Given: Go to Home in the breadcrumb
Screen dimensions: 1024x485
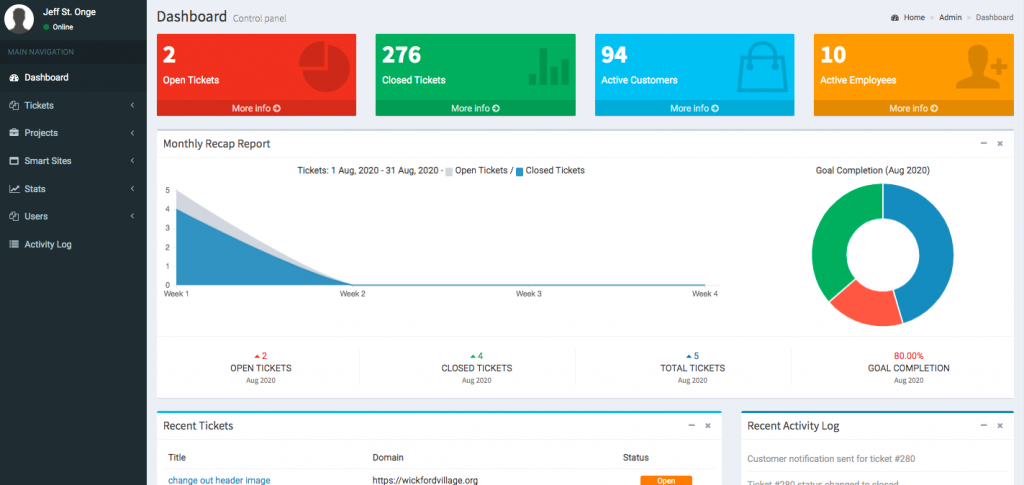Looking at the screenshot, I should [914, 18].
